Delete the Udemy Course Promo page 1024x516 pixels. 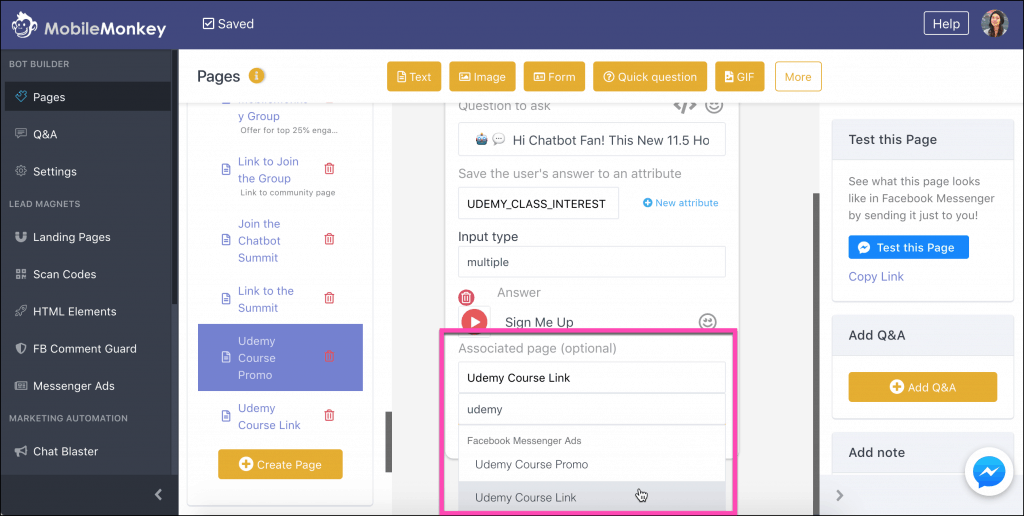pos(329,357)
